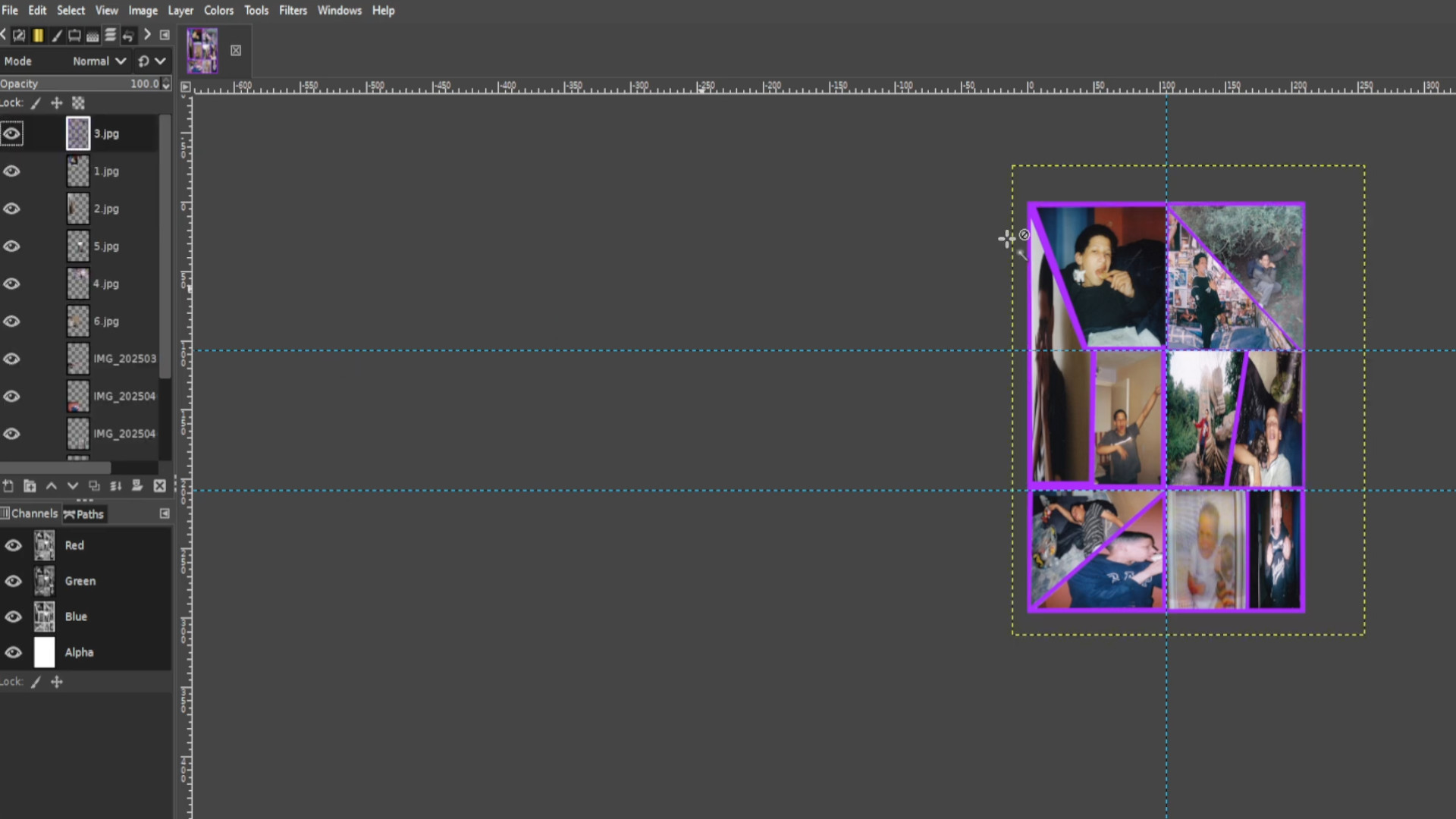
Task: Hide the 1.jpg layer
Action: 11,171
